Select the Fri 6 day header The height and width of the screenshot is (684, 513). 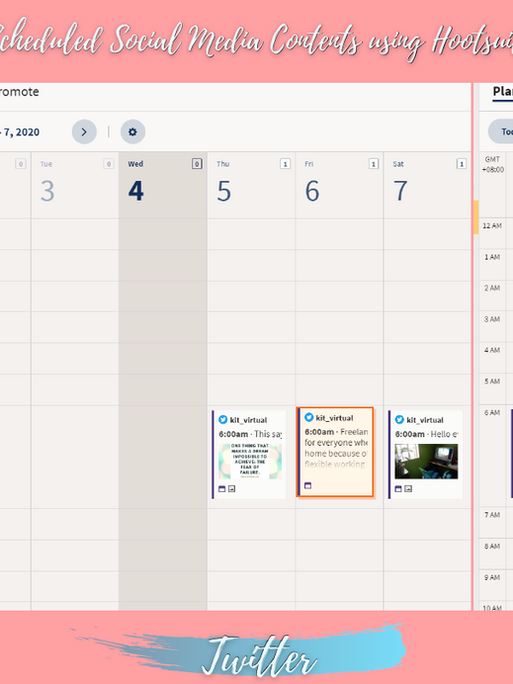click(339, 185)
